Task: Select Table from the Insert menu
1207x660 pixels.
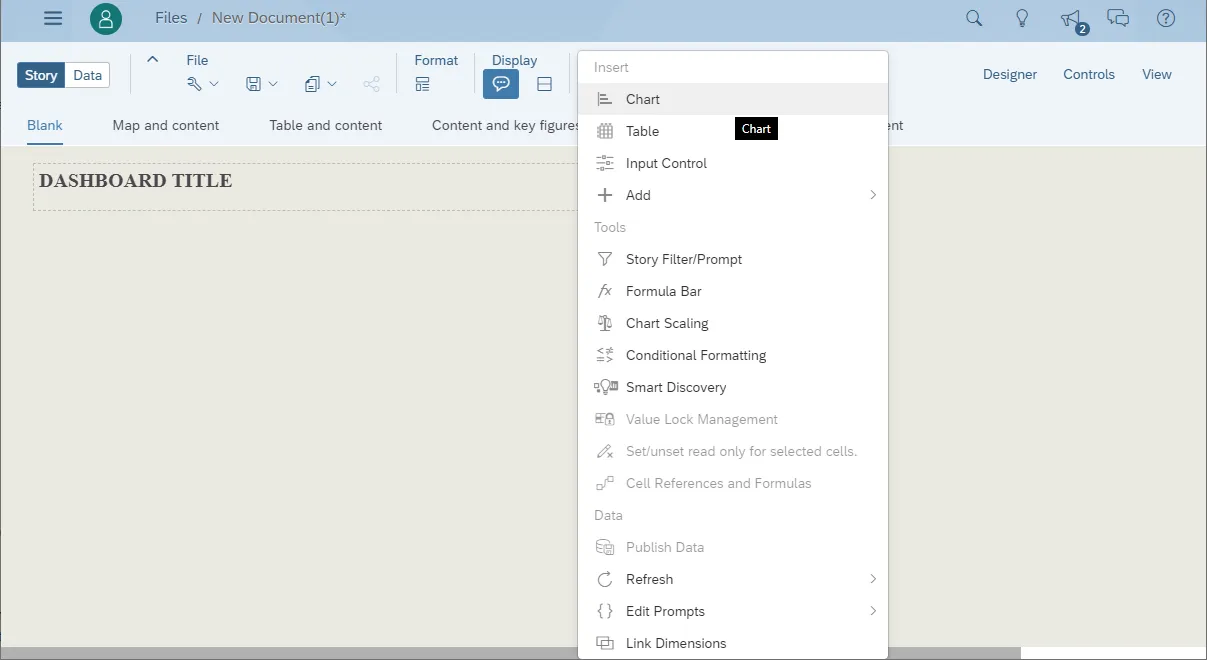Action: [641, 131]
